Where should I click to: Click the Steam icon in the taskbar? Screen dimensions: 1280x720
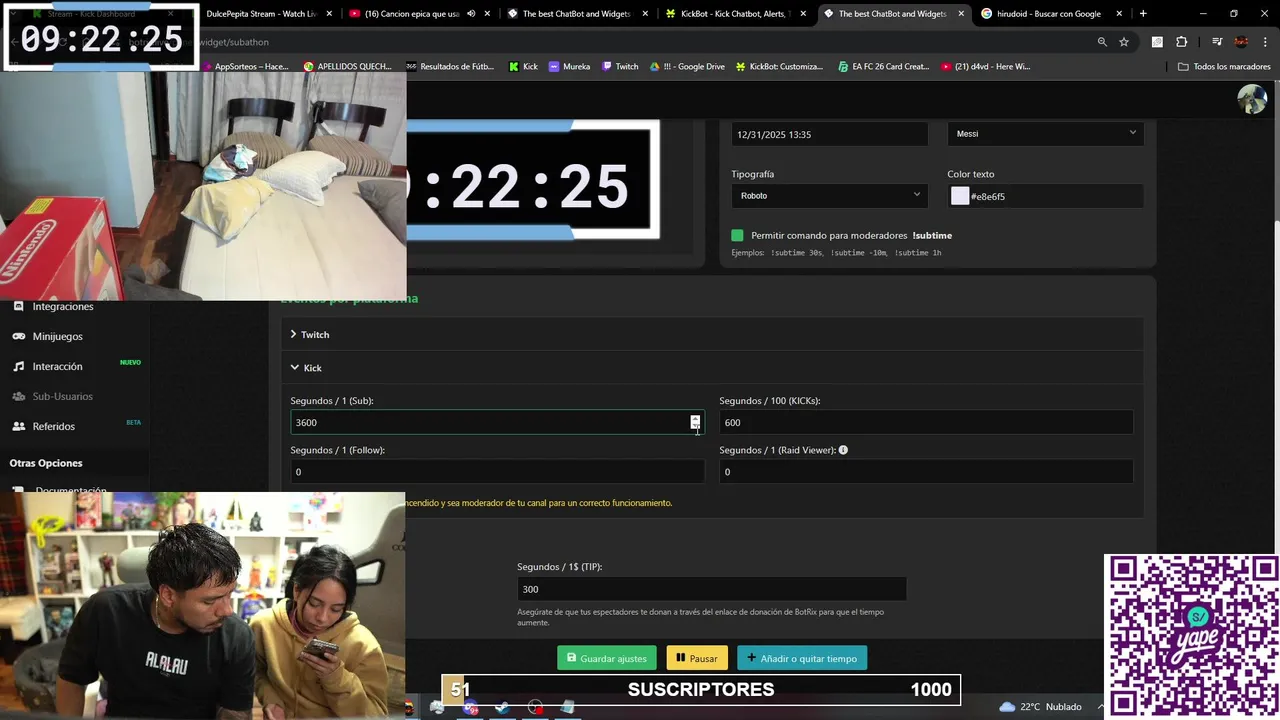502,707
